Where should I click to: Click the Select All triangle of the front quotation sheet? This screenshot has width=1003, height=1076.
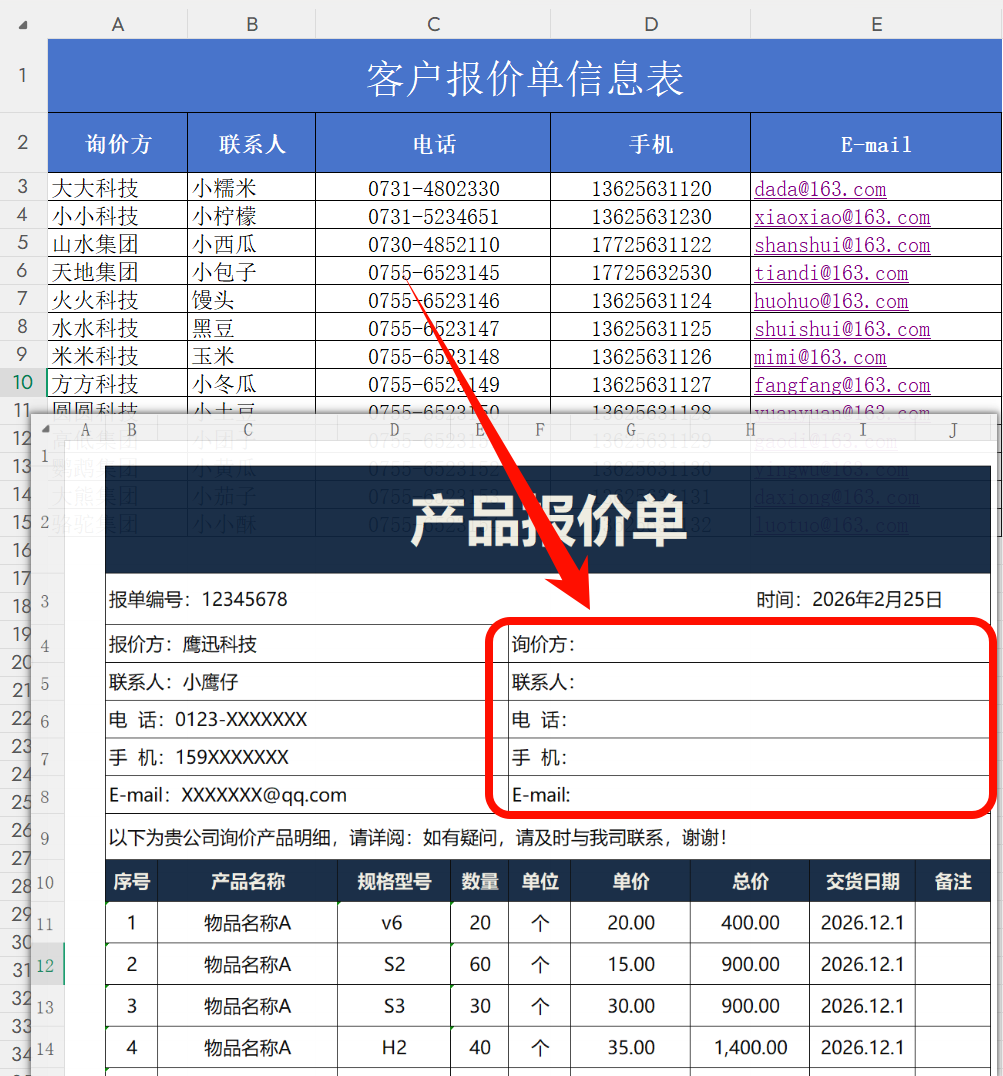click(x=44, y=429)
